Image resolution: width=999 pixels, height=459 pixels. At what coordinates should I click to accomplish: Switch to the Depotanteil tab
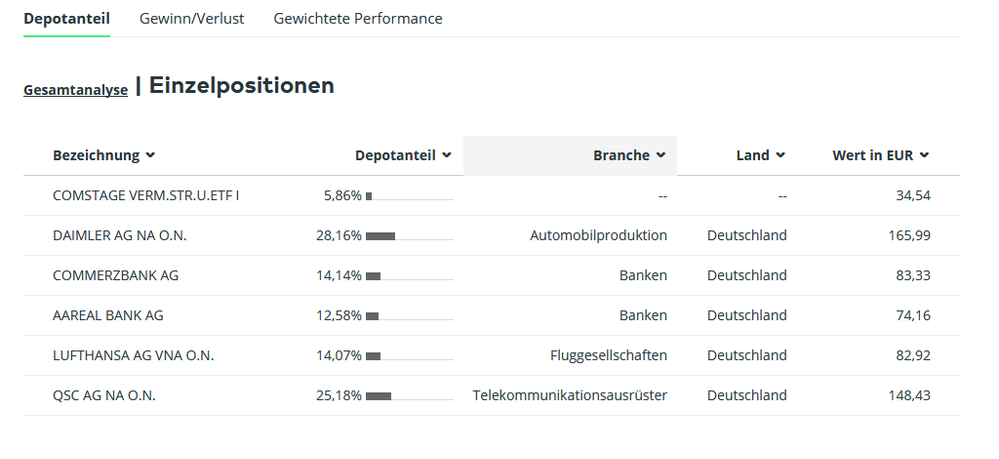[67, 19]
